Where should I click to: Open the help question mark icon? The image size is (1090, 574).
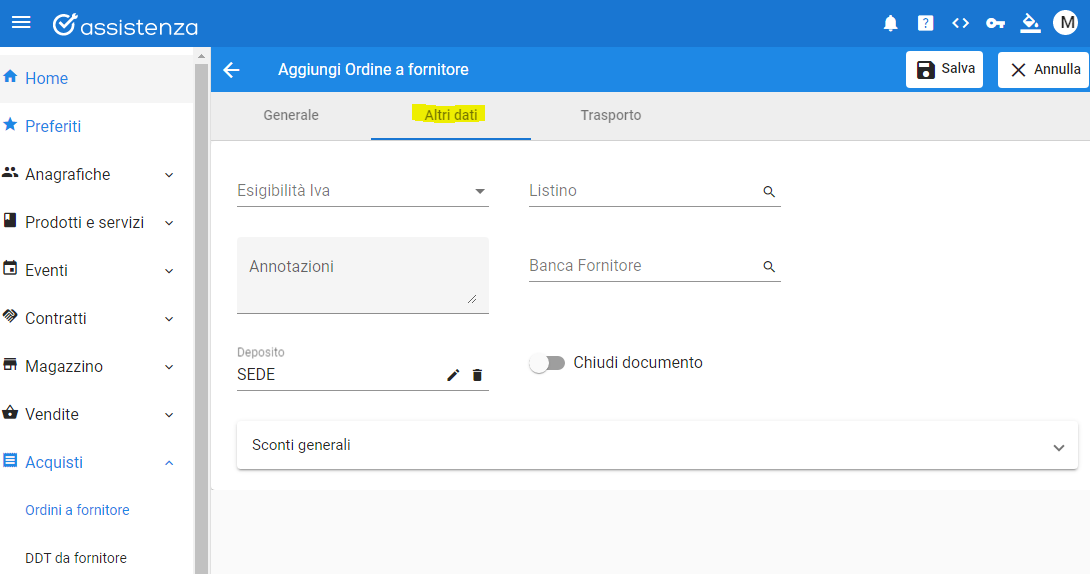click(925, 24)
